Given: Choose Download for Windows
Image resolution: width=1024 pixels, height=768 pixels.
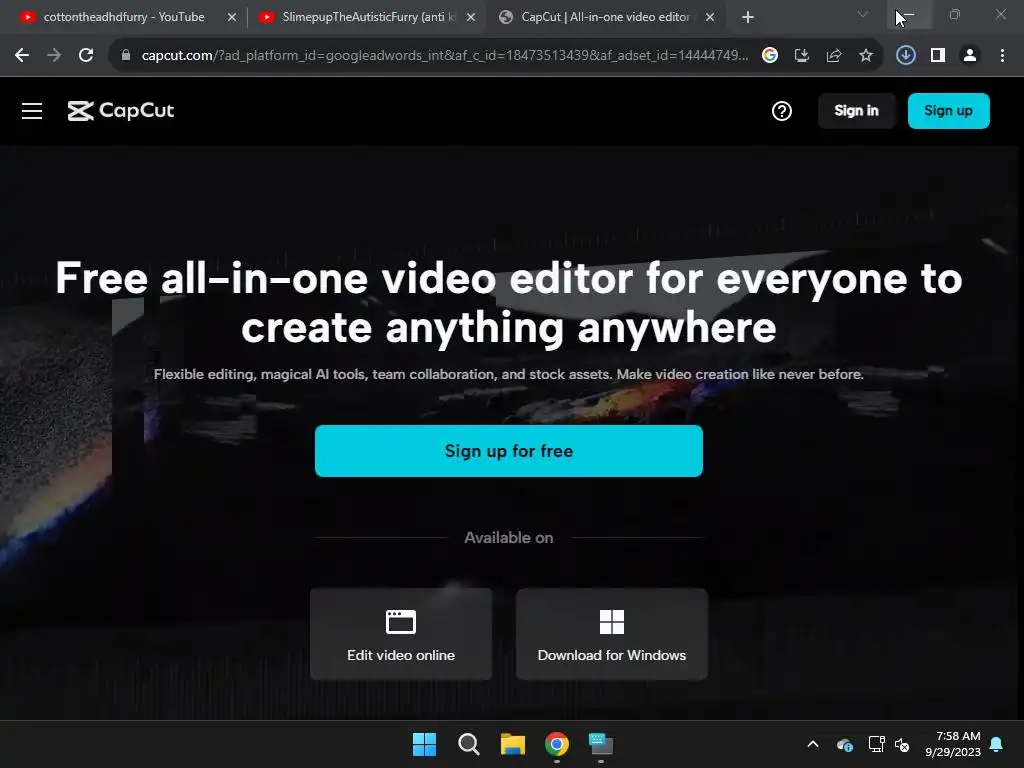Looking at the screenshot, I should click(612, 634).
